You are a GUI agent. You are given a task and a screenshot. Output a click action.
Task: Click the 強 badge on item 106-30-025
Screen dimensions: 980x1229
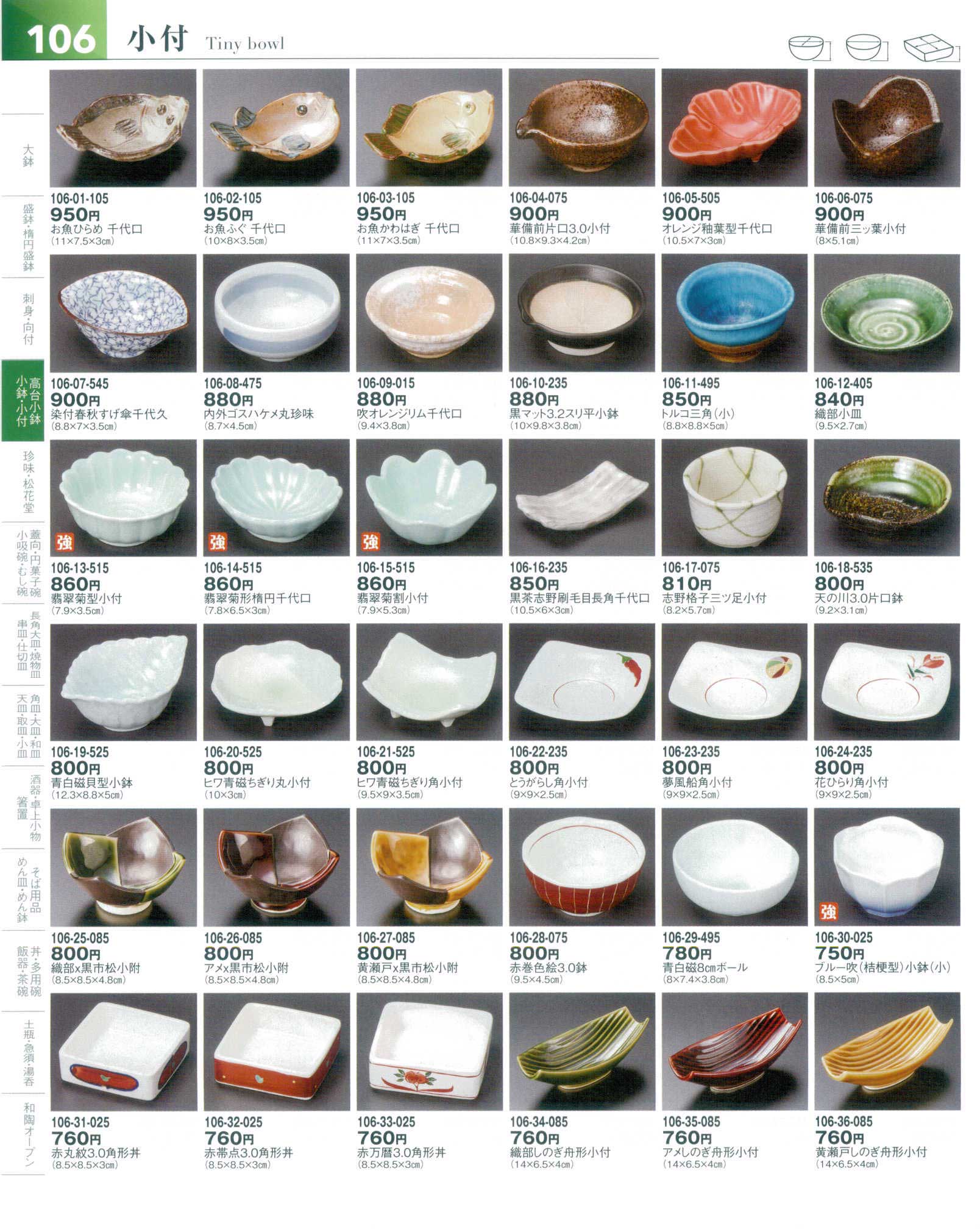point(829,912)
